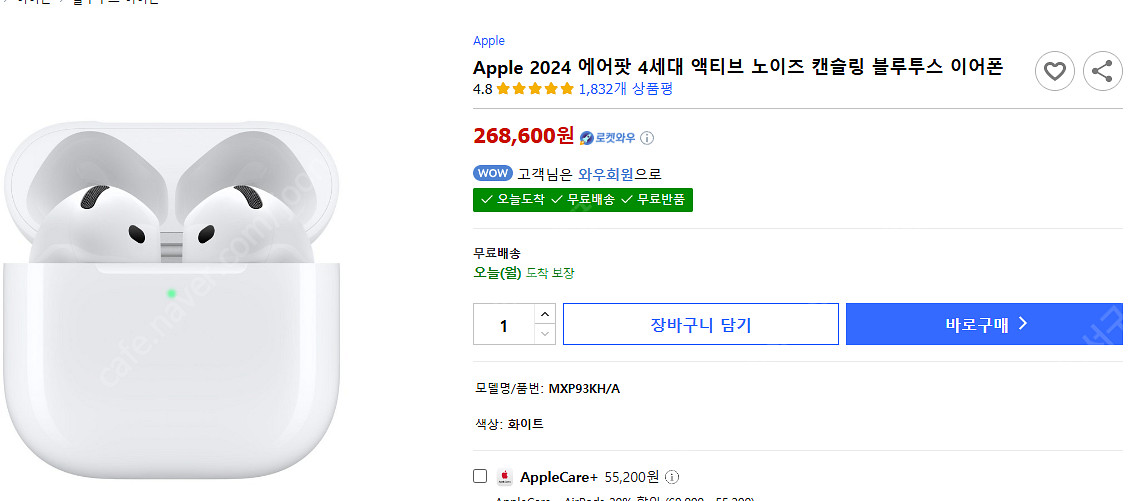Click the 로켓와우 rocket badge
The width and height of the screenshot is (1131, 501).
(608, 138)
